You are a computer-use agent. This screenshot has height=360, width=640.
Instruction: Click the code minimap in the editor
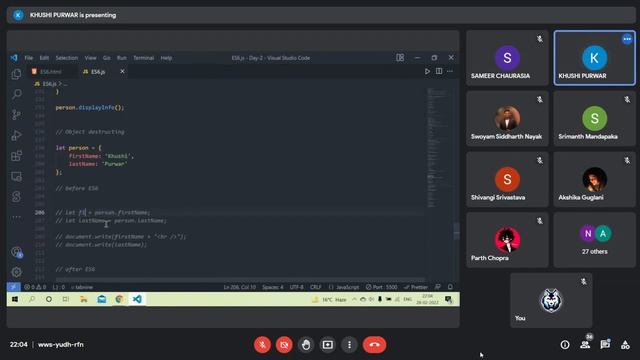[x=438, y=147]
